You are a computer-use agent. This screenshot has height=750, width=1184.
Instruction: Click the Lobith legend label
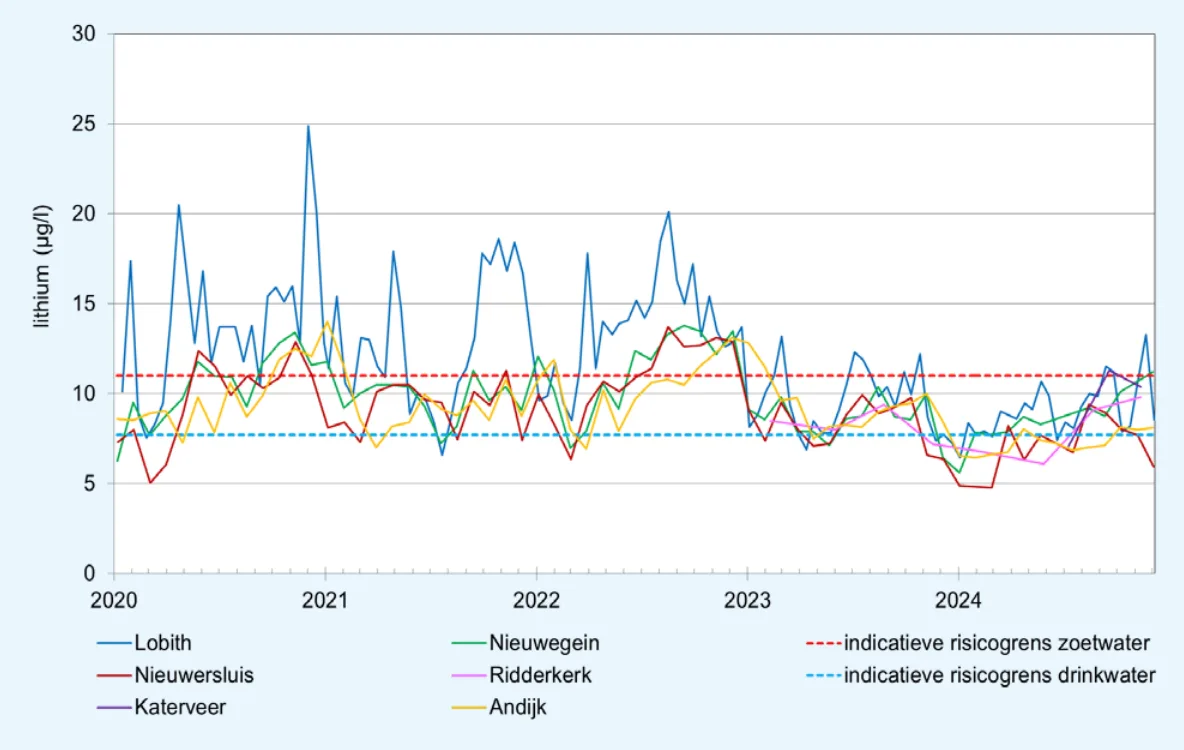point(163,642)
